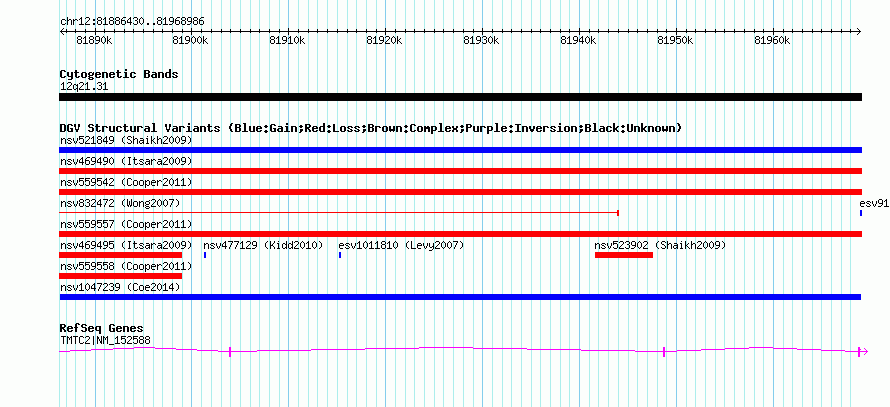Click the RefSeq Genes track title
The image size is (890, 407).
pos(101,328)
